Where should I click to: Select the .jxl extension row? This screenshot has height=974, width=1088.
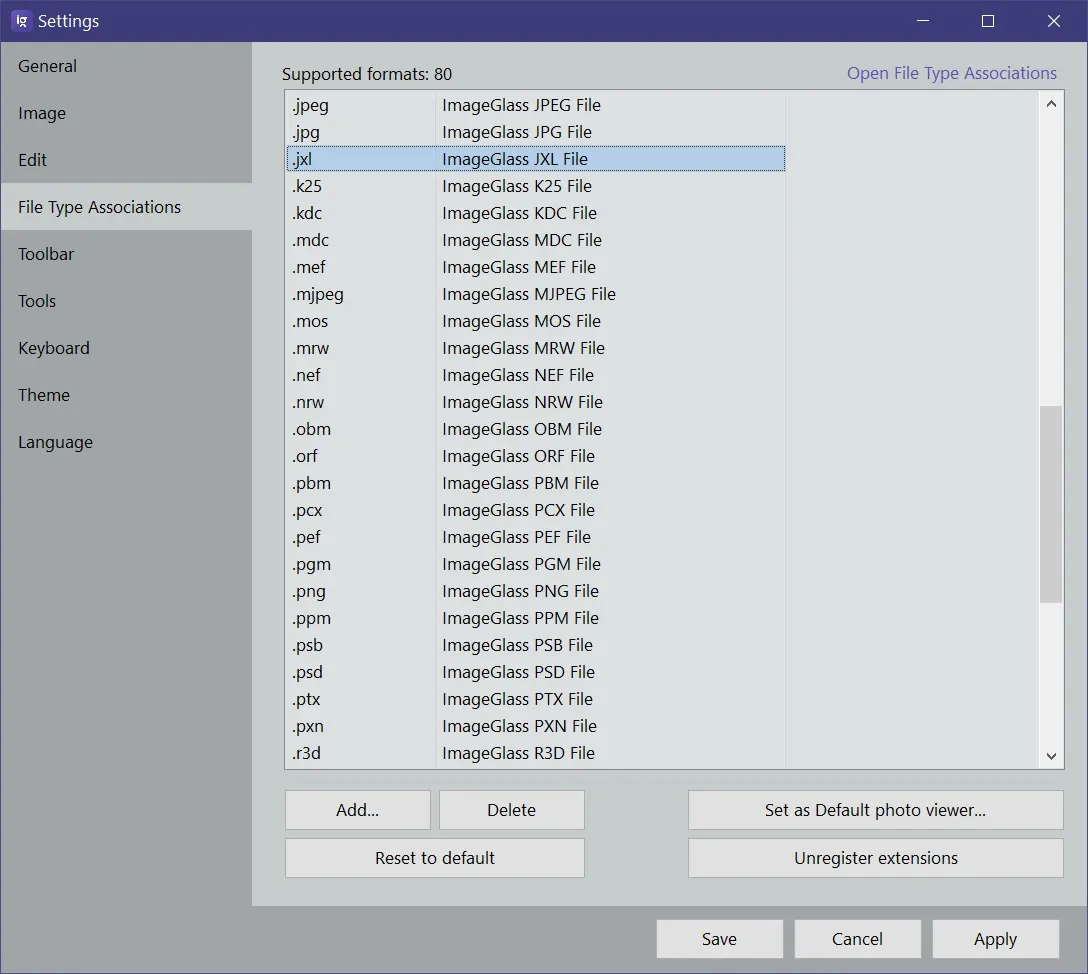click(536, 159)
